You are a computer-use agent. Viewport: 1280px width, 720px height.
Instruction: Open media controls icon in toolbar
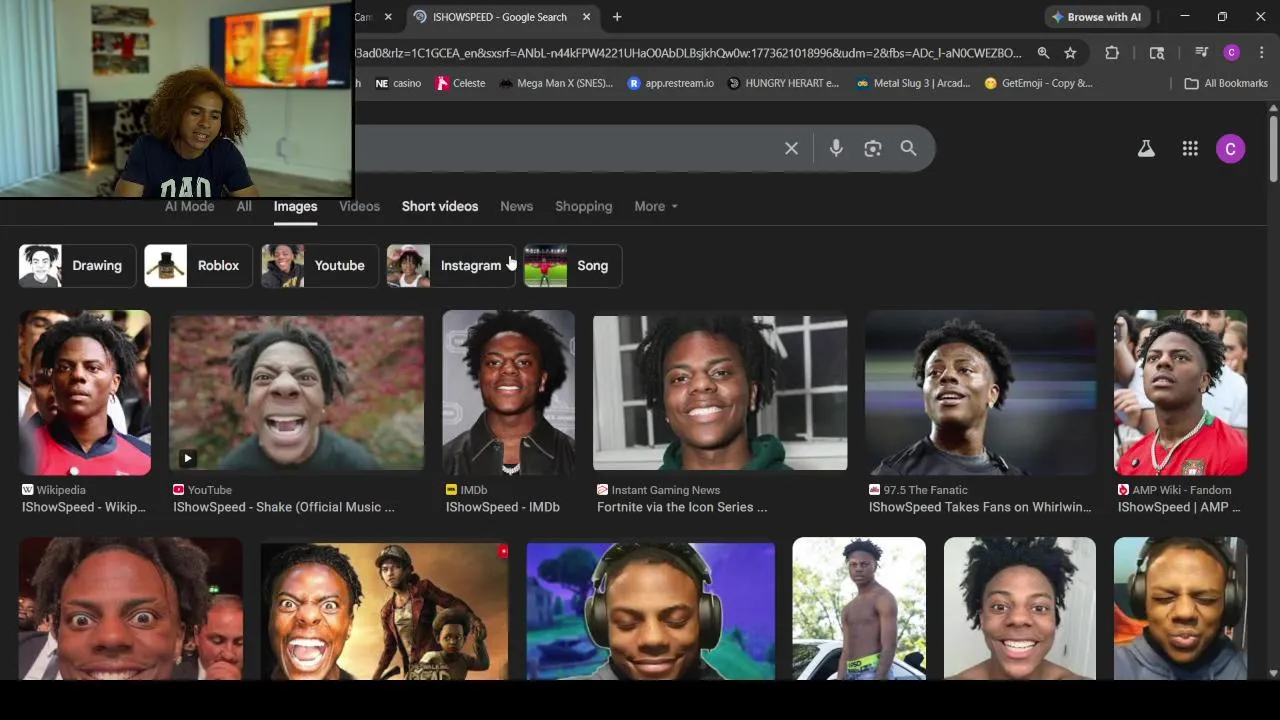[1202, 53]
